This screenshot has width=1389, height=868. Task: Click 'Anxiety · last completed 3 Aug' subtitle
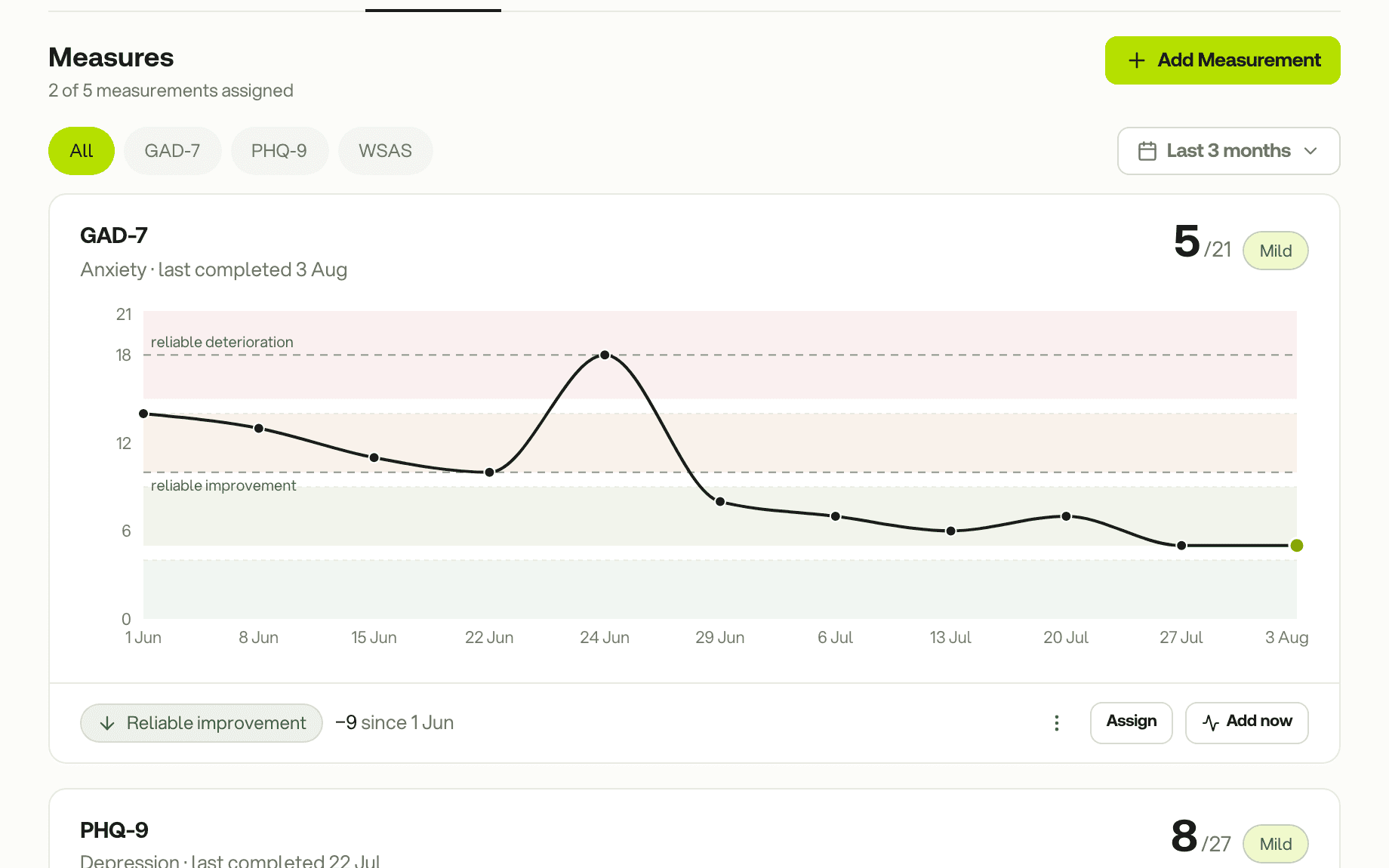click(x=214, y=270)
